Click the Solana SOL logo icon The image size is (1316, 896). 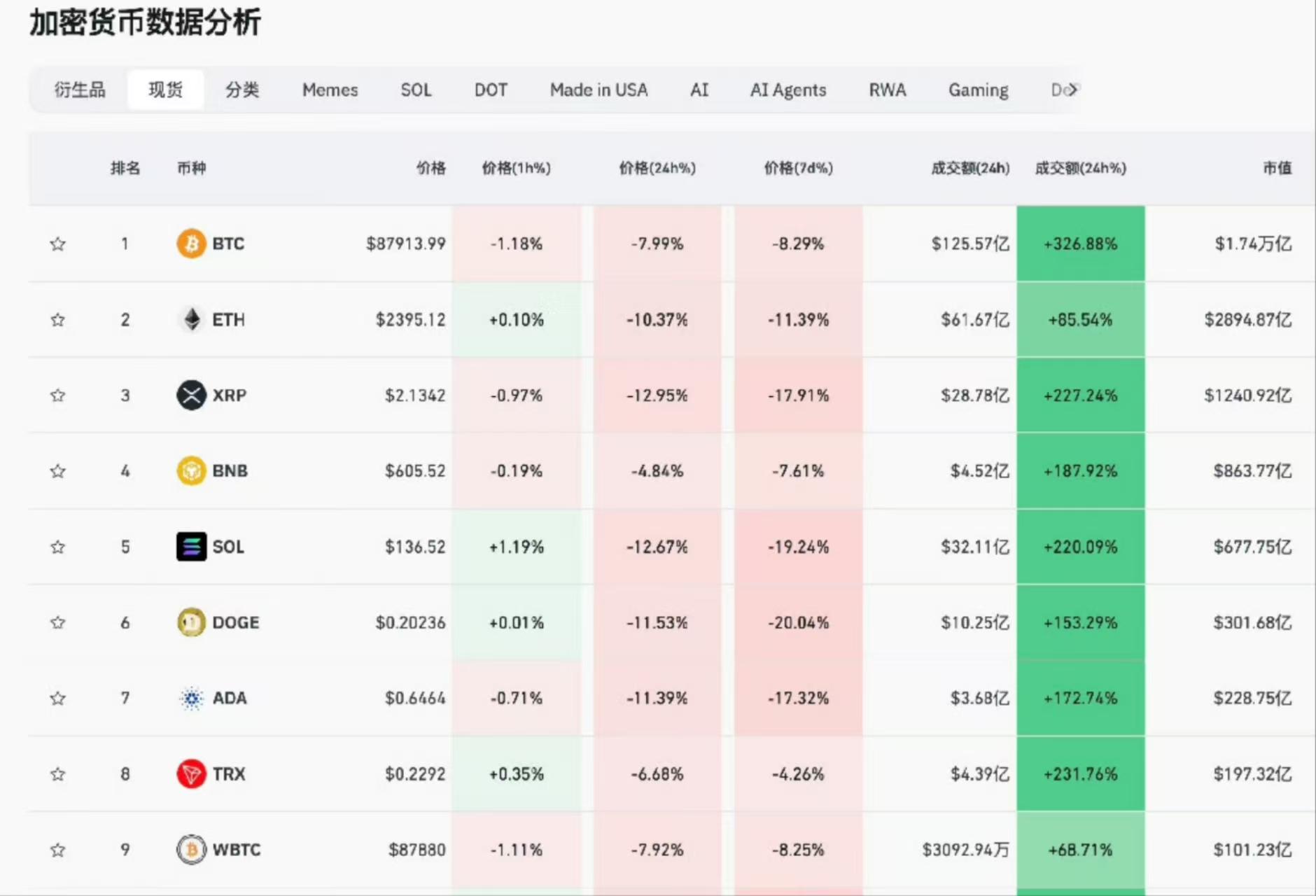coord(190,547)
